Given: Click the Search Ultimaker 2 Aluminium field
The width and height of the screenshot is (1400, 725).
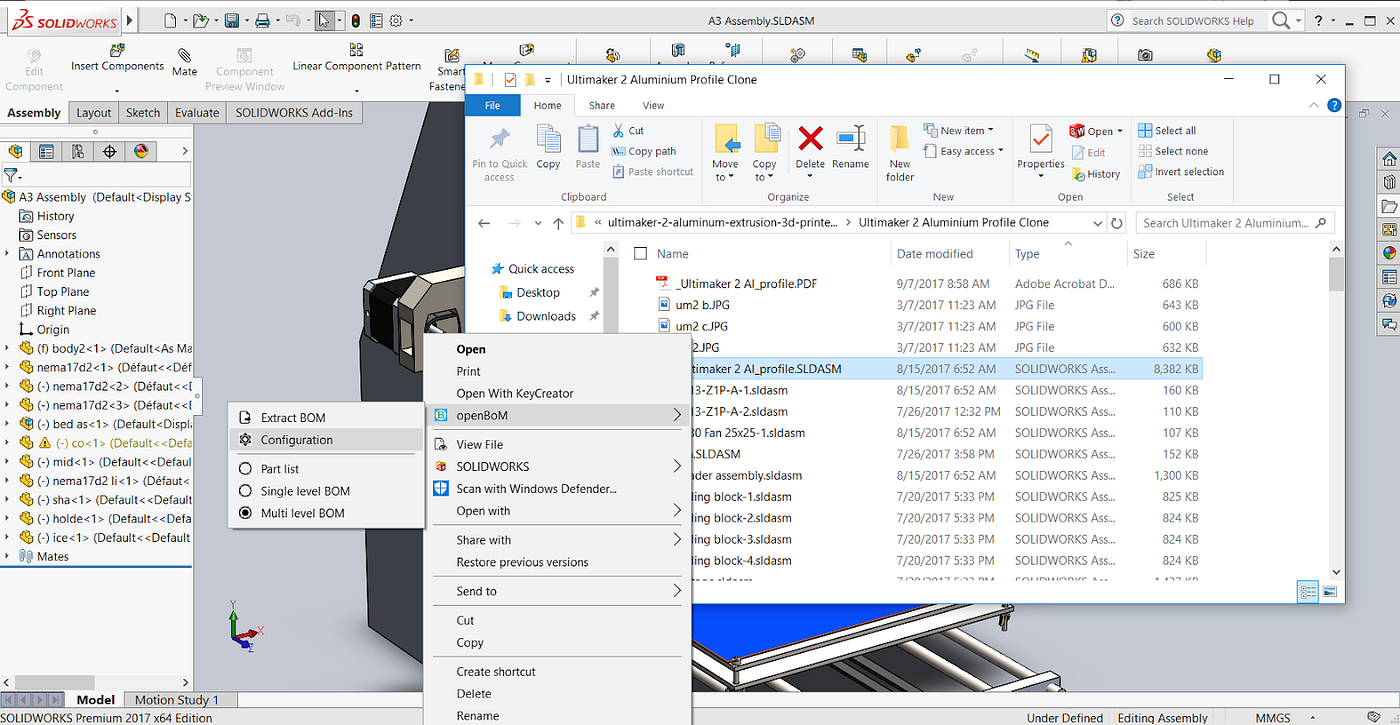Looking at the screenshot, I should 1235,223.
